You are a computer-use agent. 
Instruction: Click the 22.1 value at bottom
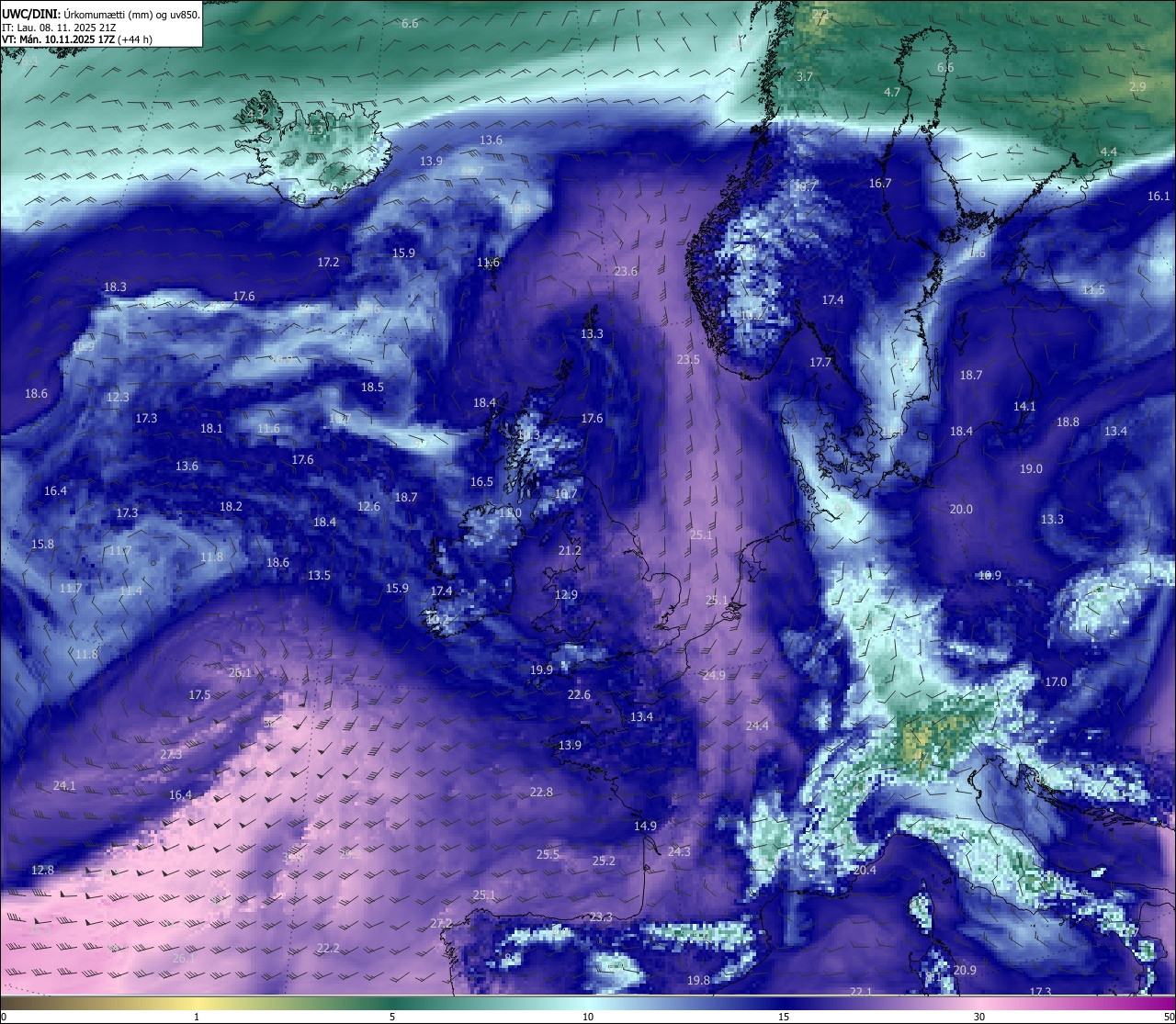(861, 992)
